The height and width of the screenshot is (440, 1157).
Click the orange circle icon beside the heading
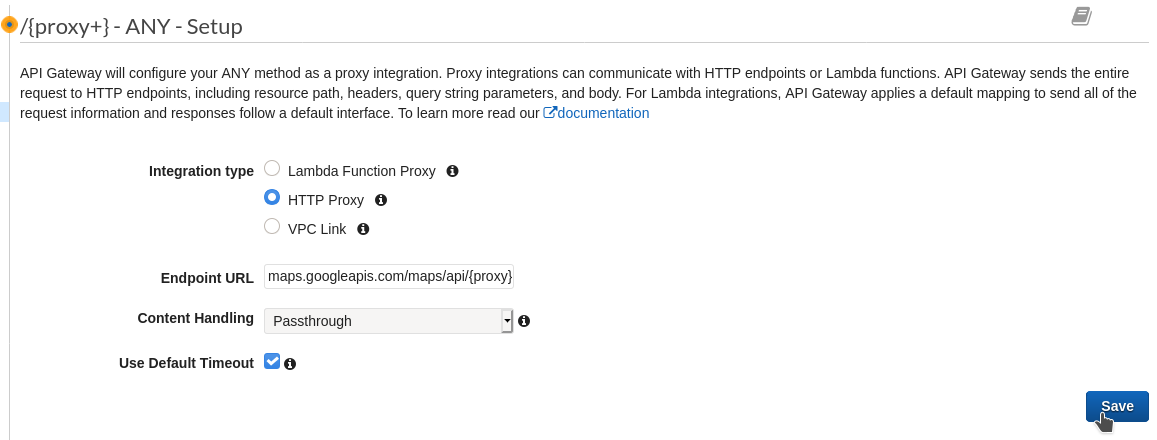tap(9, 24)
